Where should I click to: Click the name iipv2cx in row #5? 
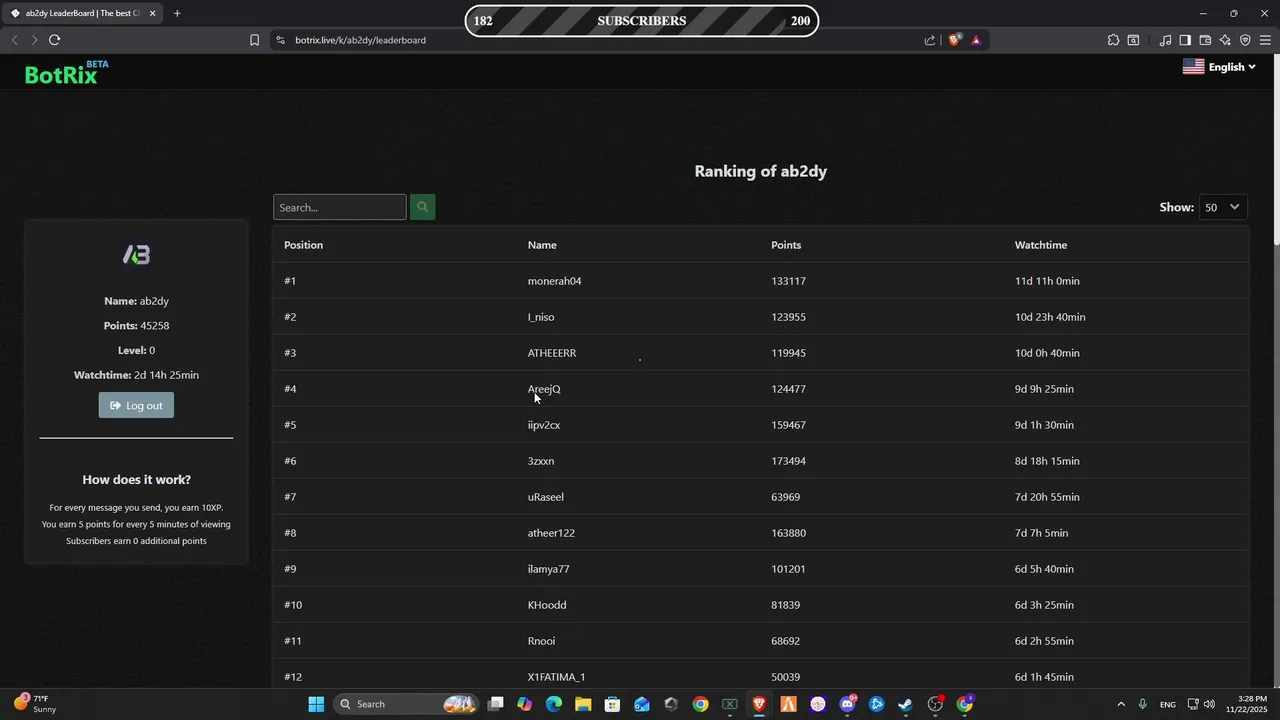click(544, 425)
